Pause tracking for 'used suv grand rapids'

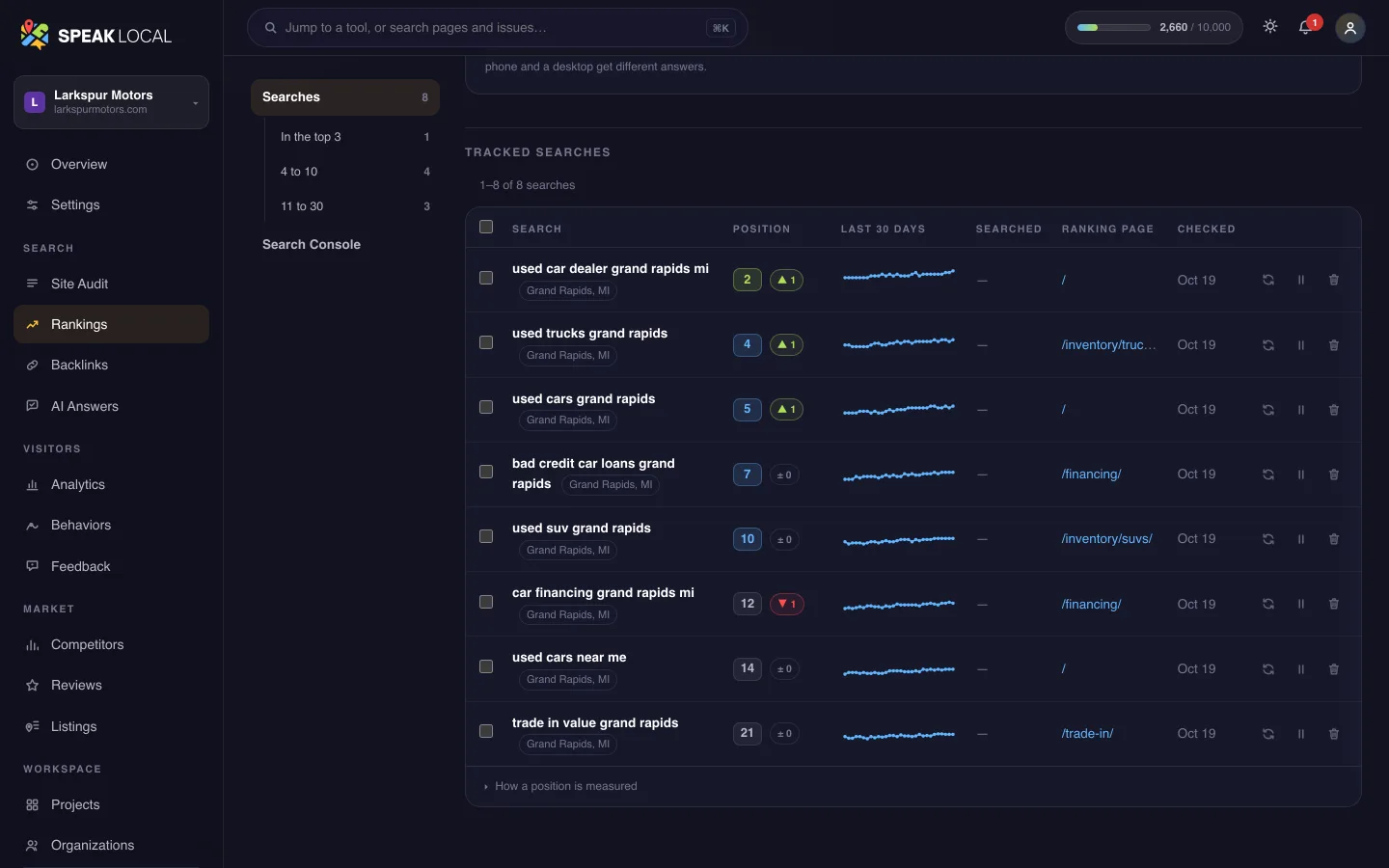[1301, 539]
